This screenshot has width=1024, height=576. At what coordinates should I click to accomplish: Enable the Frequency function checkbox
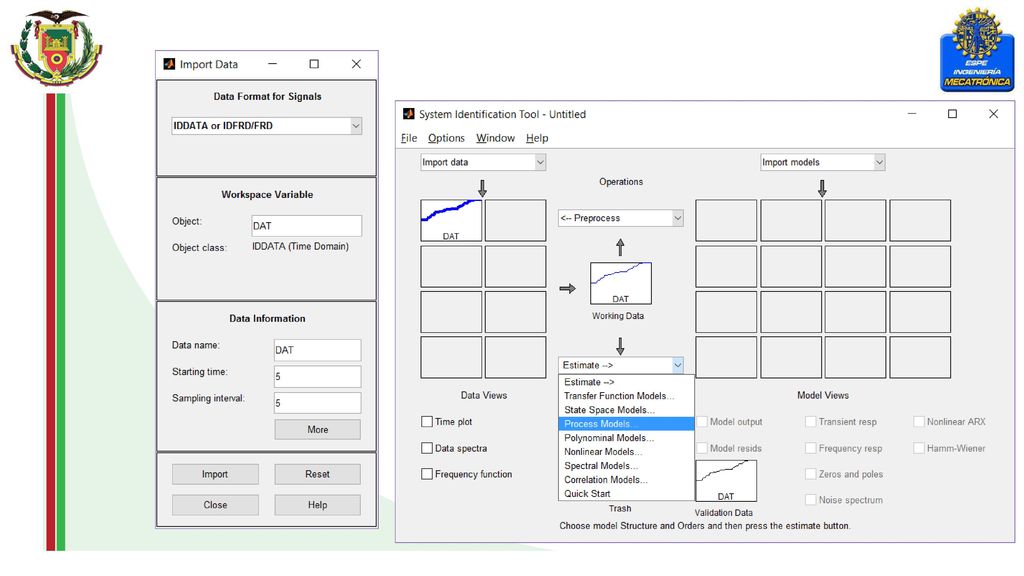coord(427,474)
